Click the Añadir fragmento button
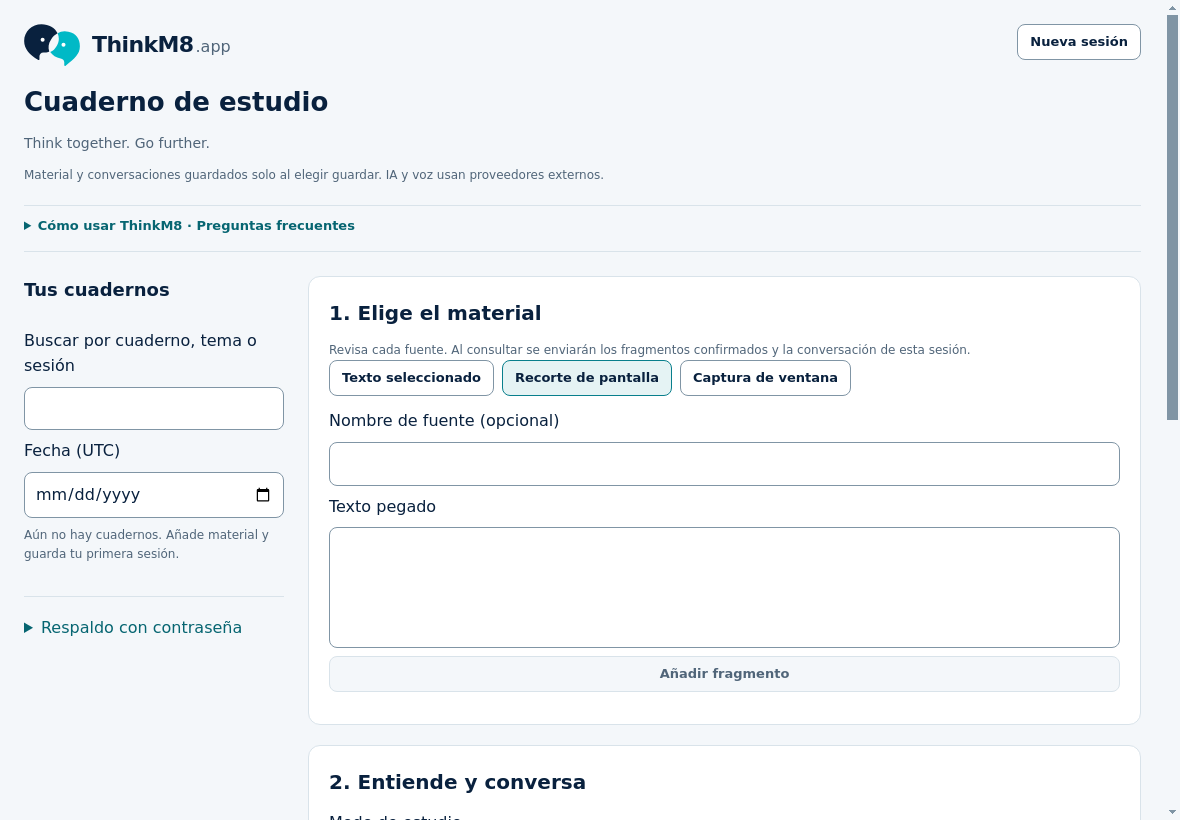The height and width of the screenshot is (820, 1180). pyautogui.click(x=724, y=674)
